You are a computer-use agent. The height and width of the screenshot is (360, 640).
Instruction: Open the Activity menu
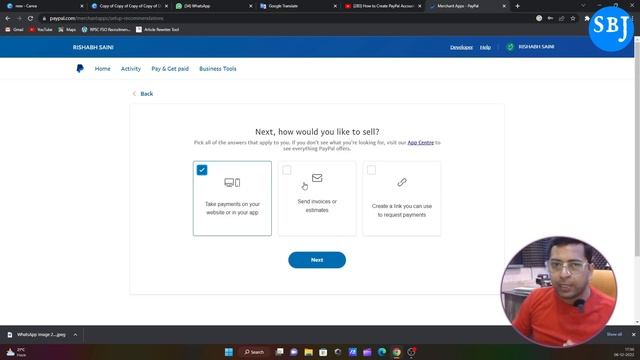(131, 69)
